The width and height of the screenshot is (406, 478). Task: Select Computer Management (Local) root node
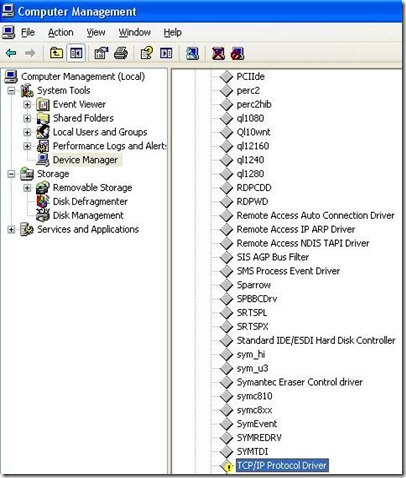(x=83, y=77)
